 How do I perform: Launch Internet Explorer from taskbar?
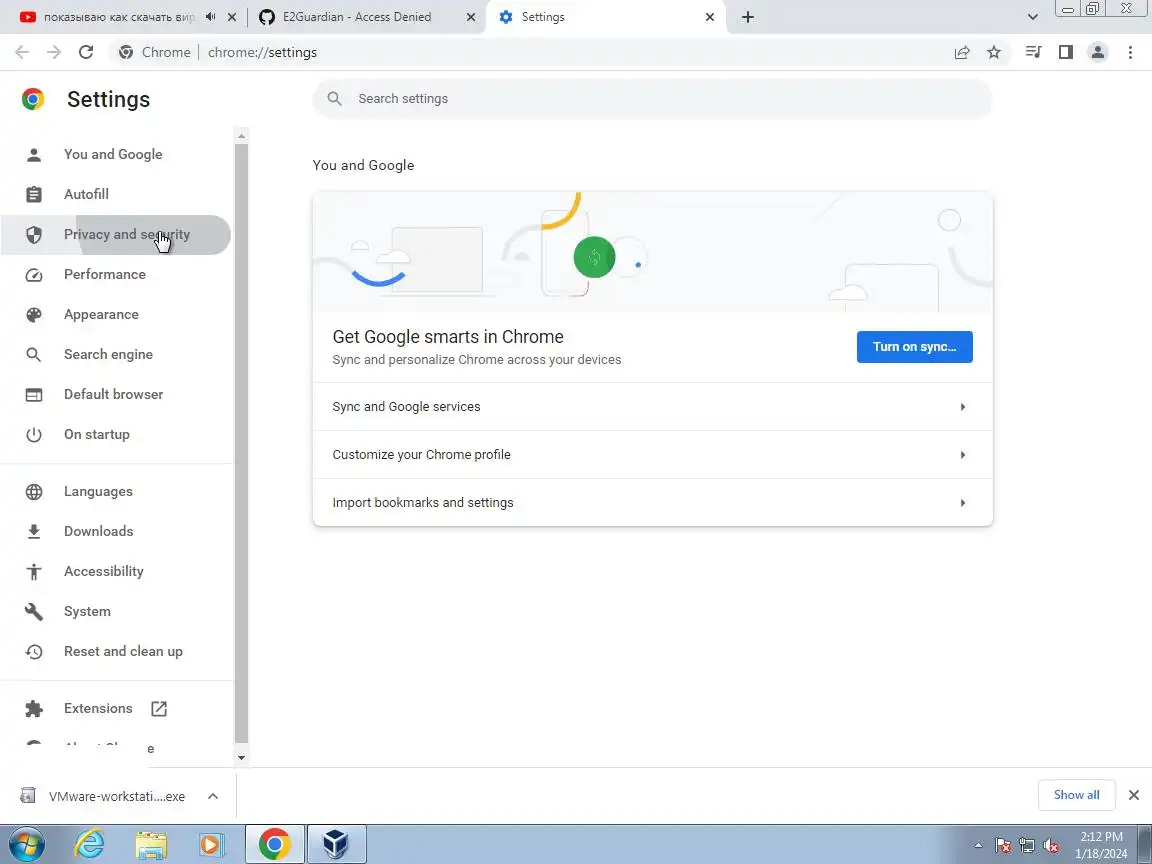pos(89,845)
